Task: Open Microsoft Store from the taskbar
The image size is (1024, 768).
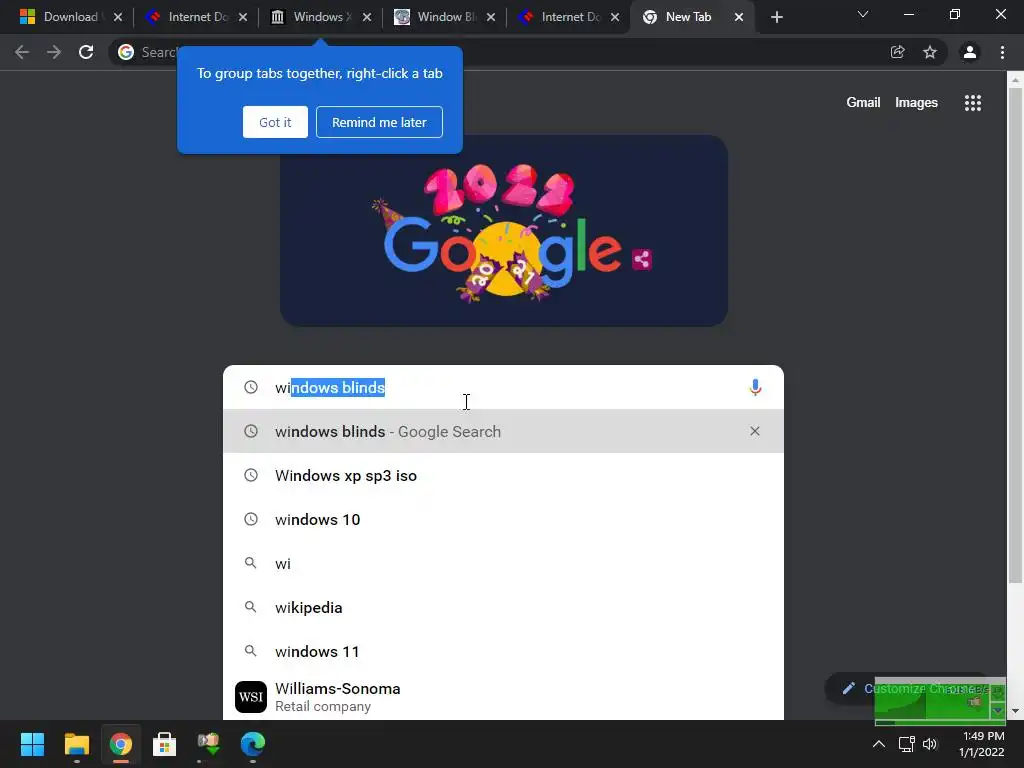Action: (x=165, y=744)
